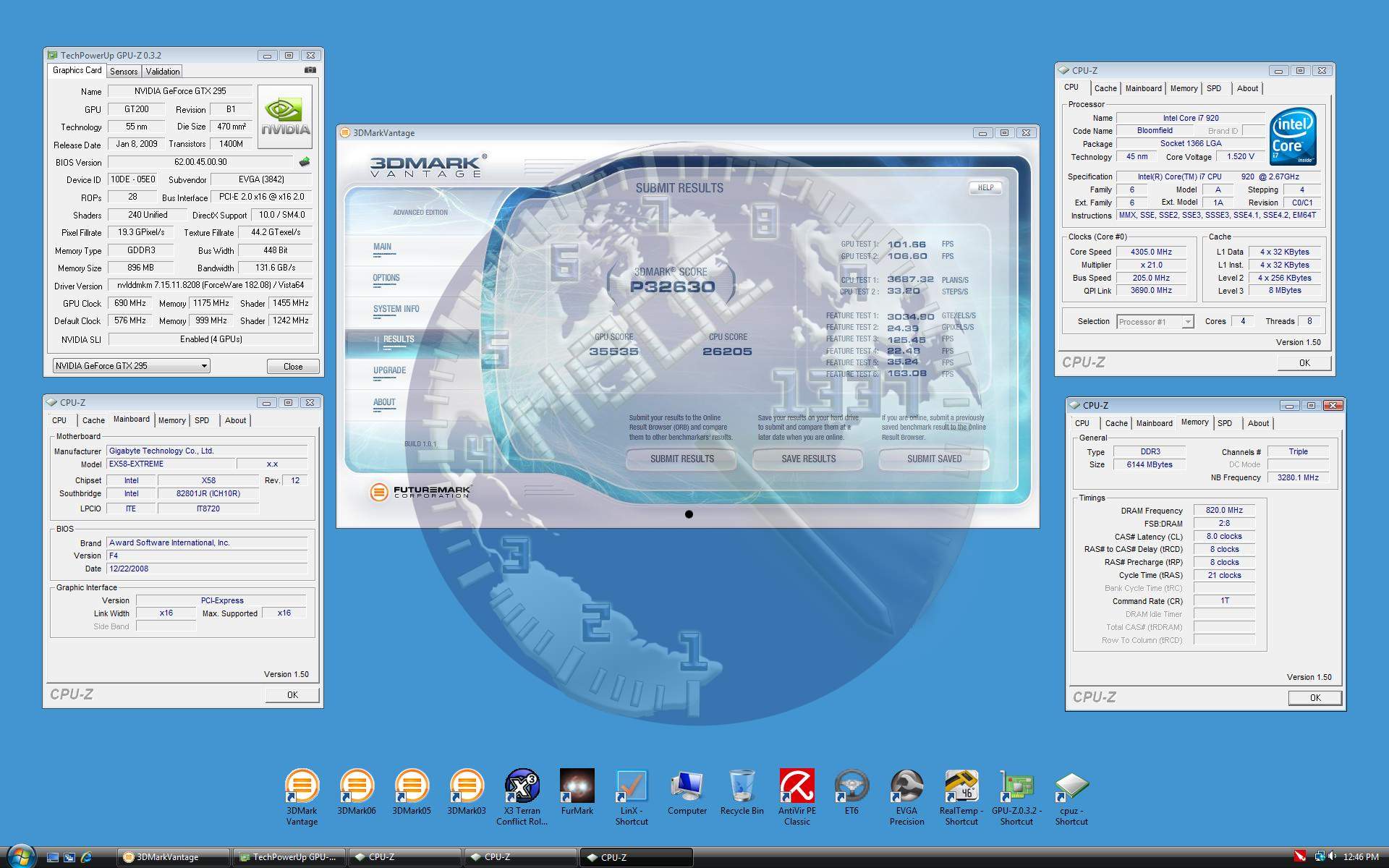Go to MAIN section in 3DMark Vantage

(x=382, y=247)
